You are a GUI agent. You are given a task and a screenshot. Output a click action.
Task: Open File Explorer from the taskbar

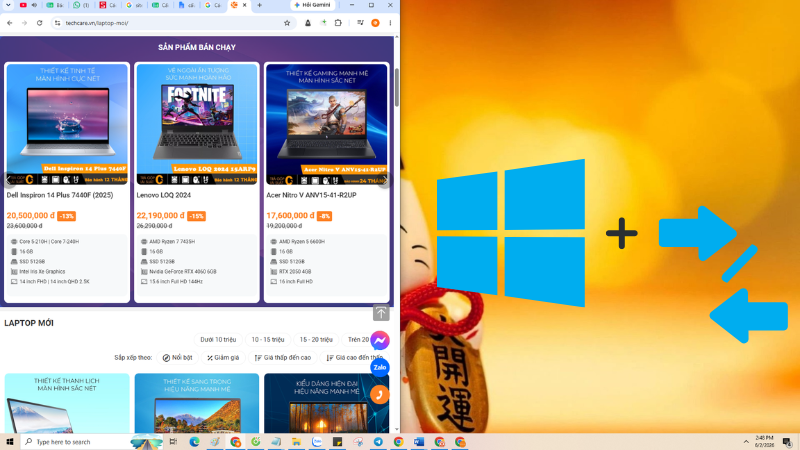296,442
